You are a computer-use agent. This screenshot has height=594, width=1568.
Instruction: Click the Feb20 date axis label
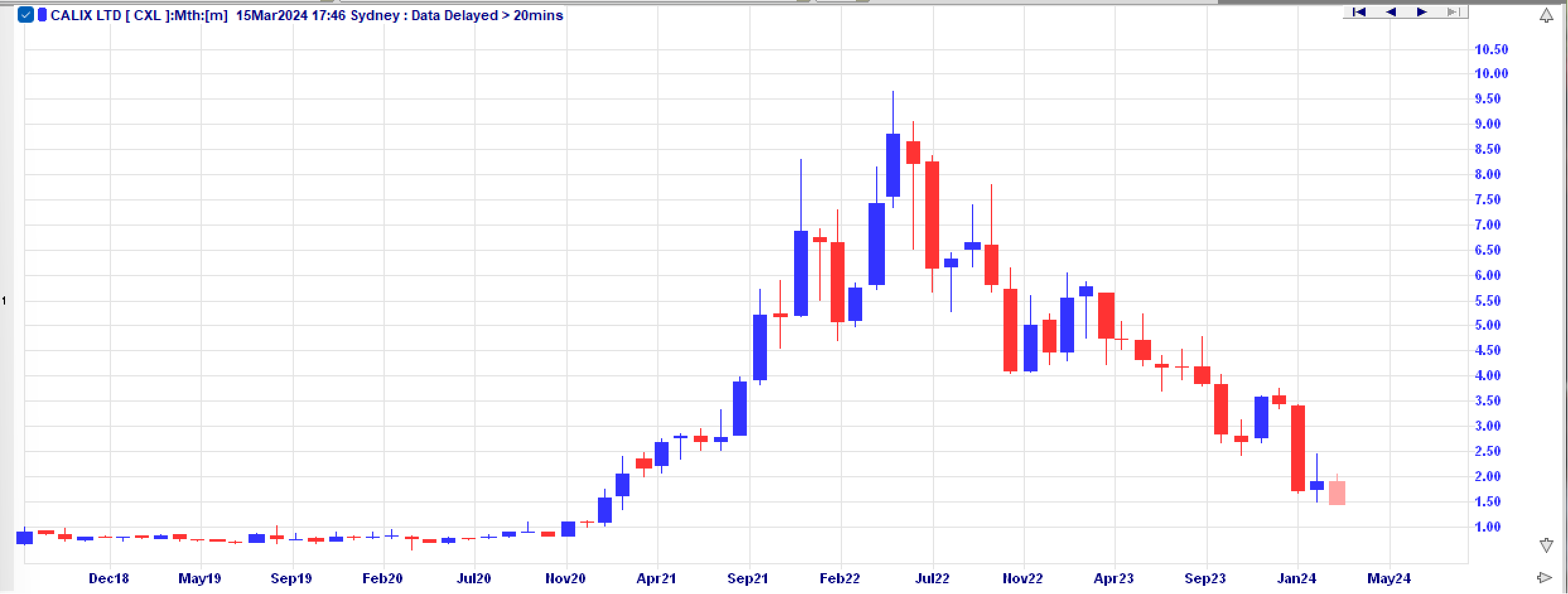pos(382,578)
